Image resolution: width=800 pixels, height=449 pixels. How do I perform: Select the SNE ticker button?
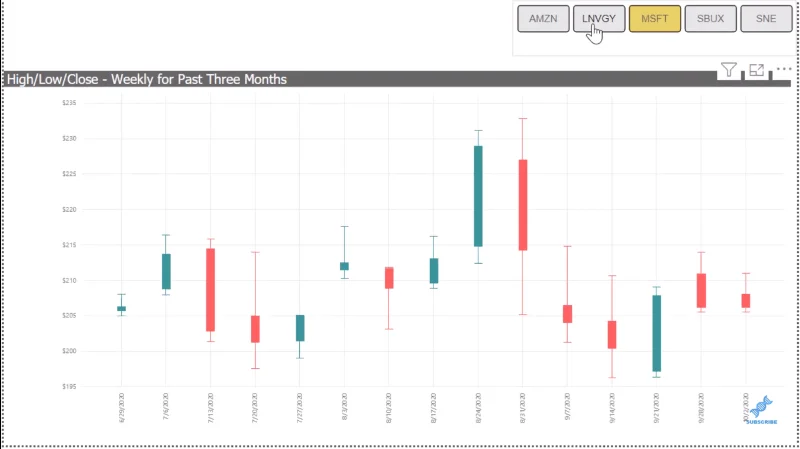pos(766,19)
